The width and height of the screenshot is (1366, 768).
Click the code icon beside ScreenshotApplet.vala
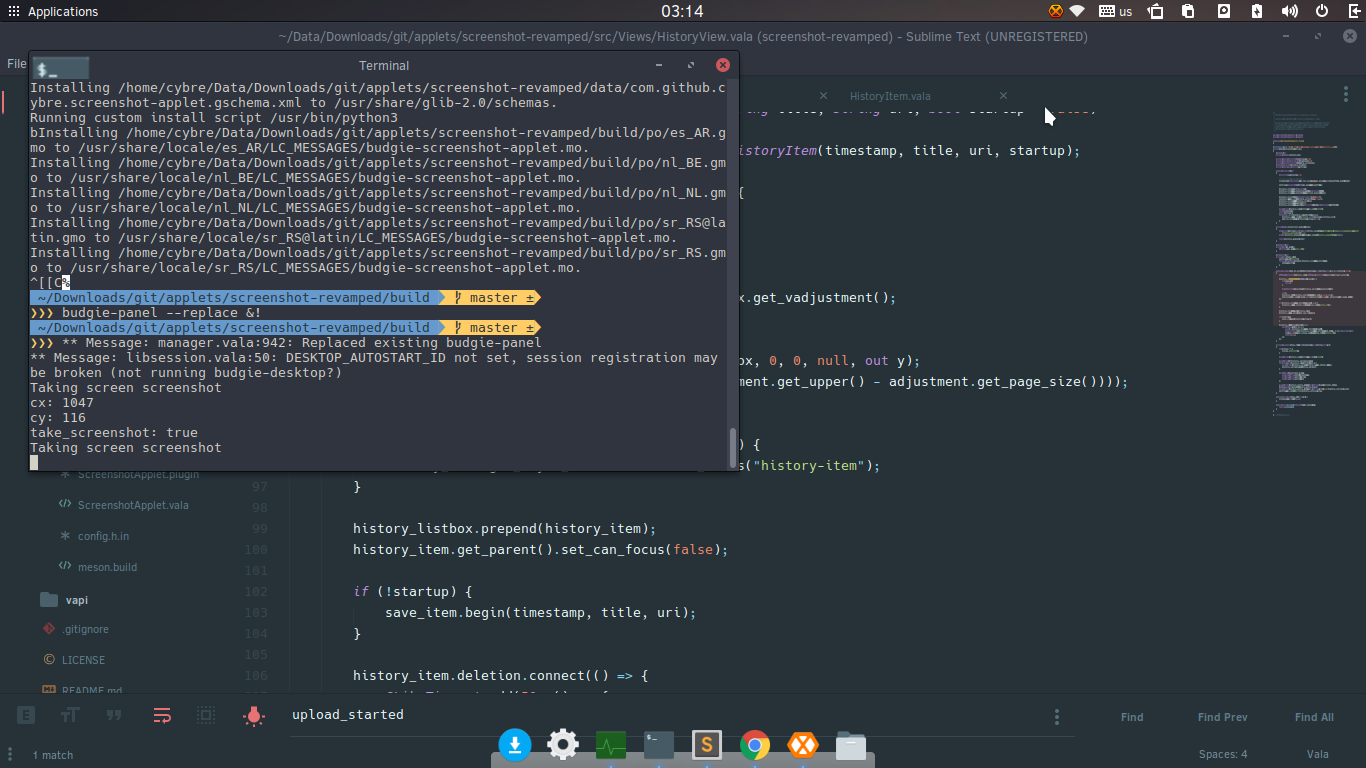65,505
